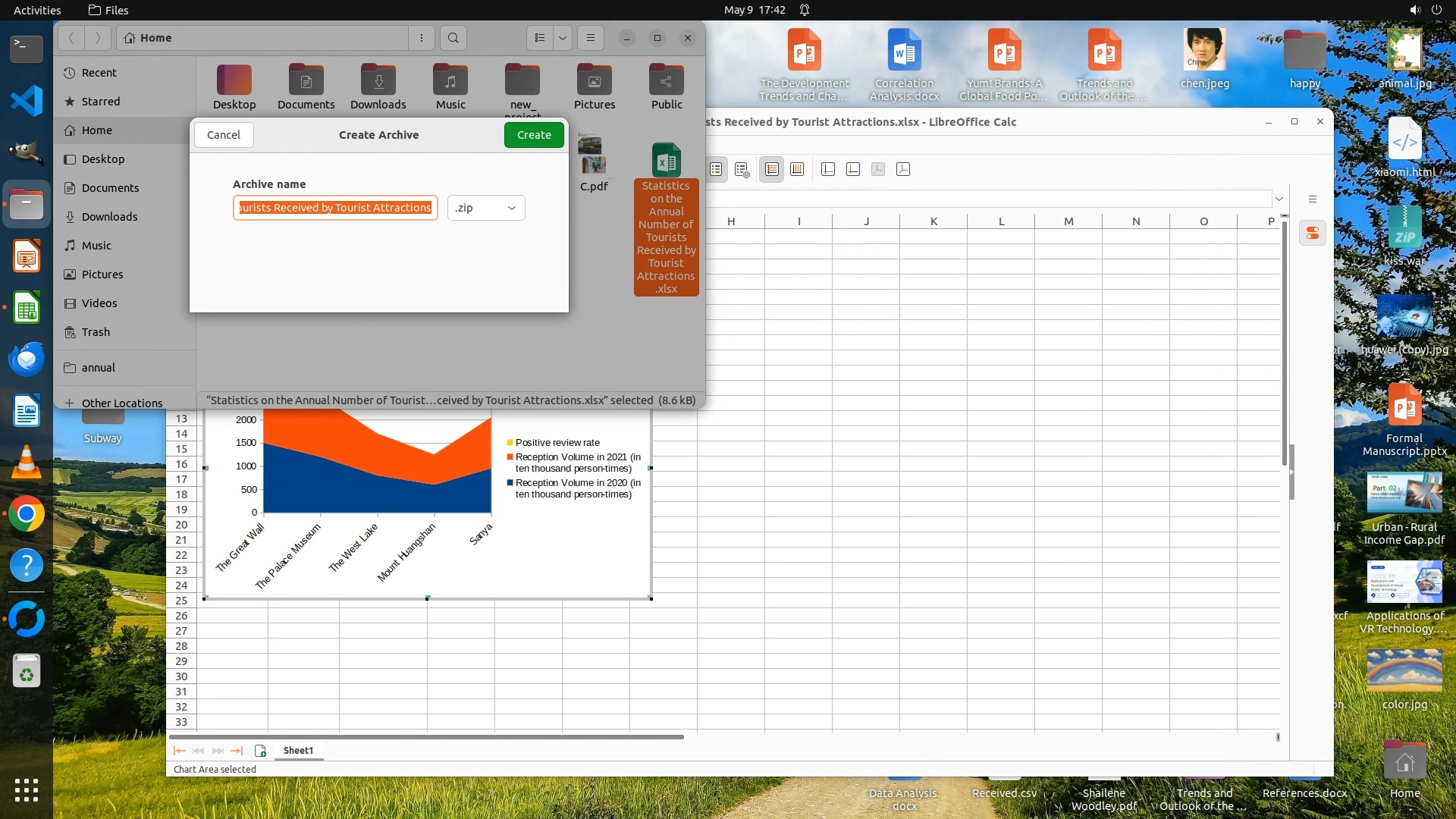Image resolution: width=1456 pixels, height=819 pixels.
Task: Click the X Axis chart toolbar icon
Action: (x=828, y=169)
